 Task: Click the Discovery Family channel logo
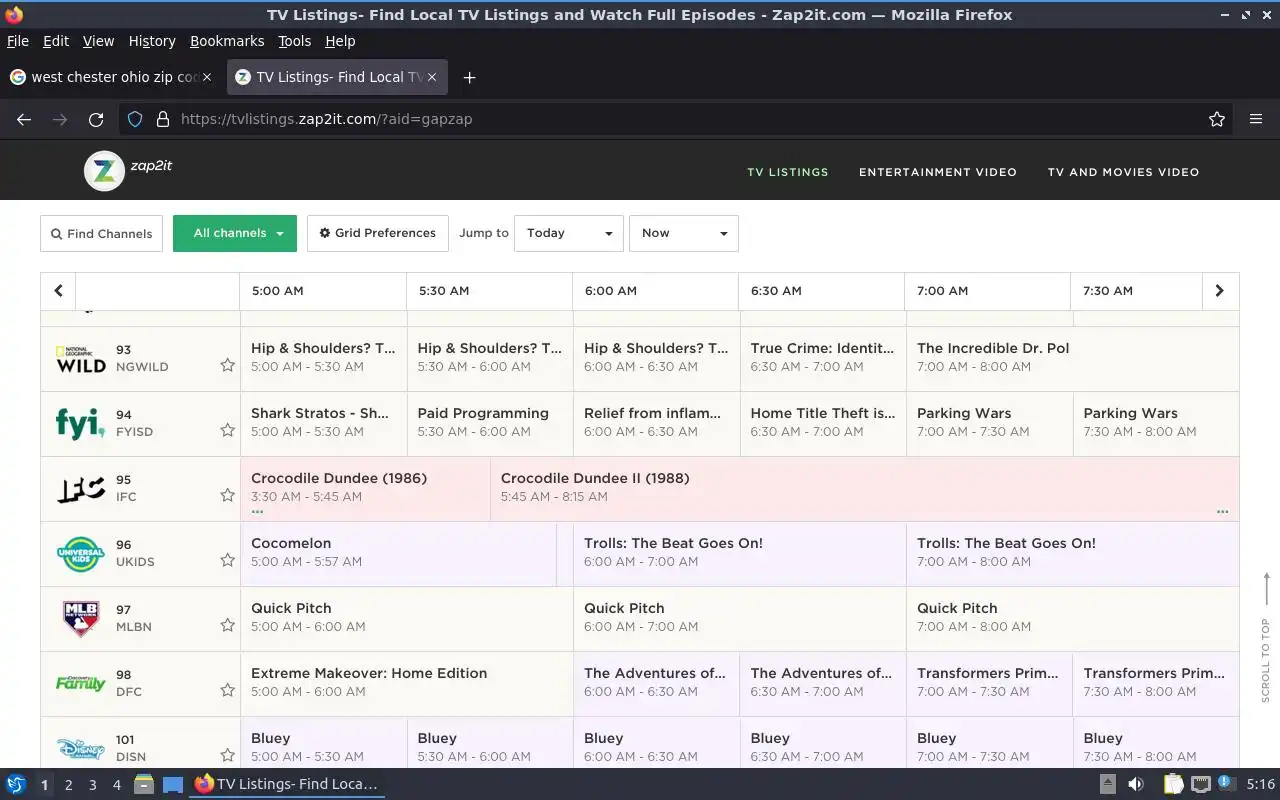(80, 684)
